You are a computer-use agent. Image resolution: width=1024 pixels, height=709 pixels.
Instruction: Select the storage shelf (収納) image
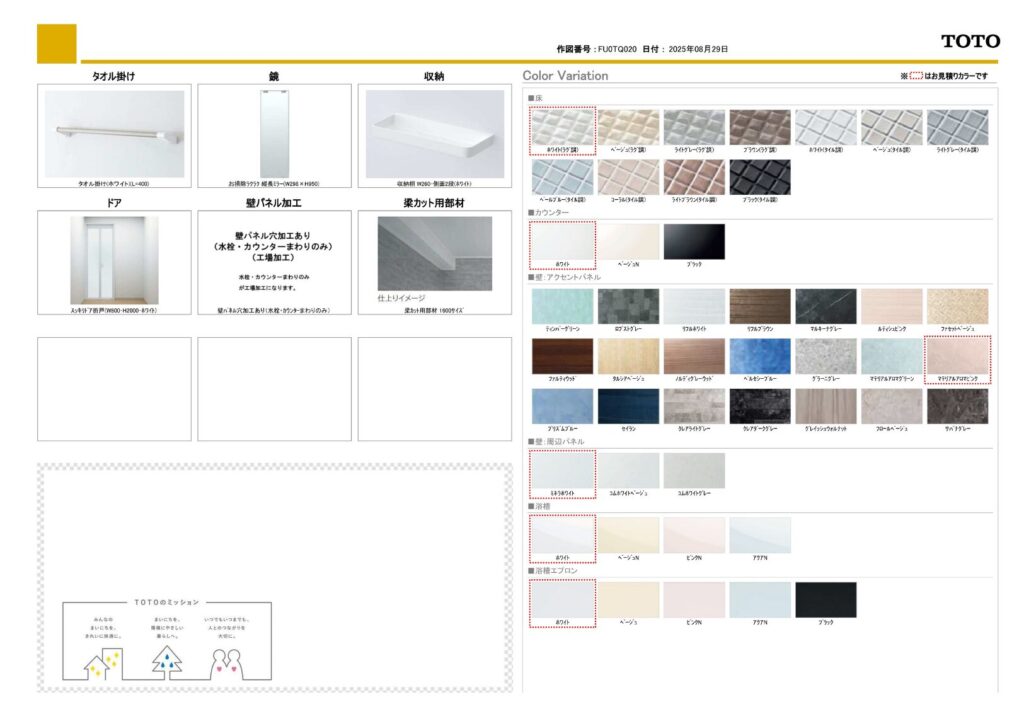[x=434, y=134]
